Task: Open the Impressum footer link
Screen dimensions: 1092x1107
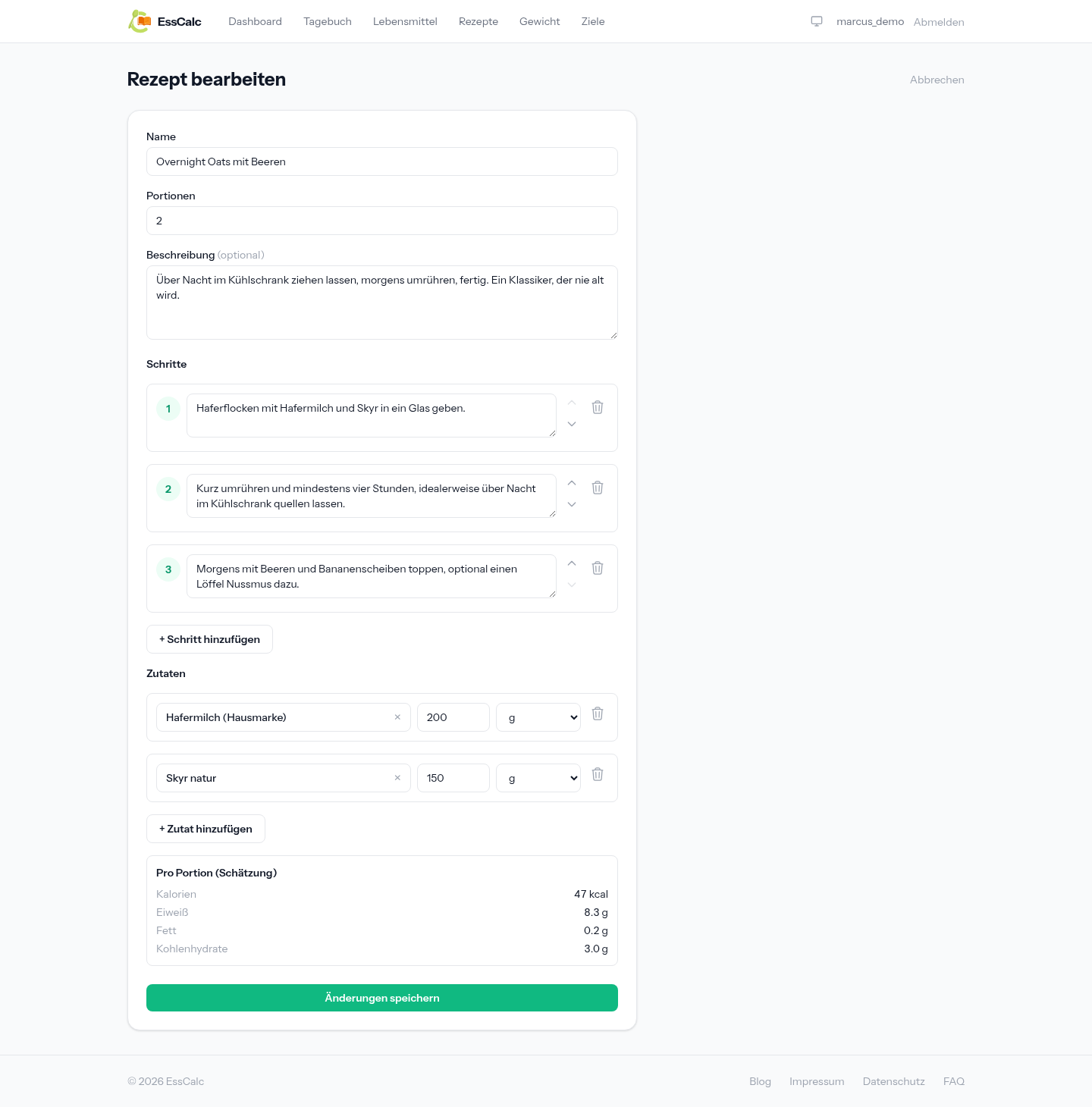Action: pos(817,1081)
